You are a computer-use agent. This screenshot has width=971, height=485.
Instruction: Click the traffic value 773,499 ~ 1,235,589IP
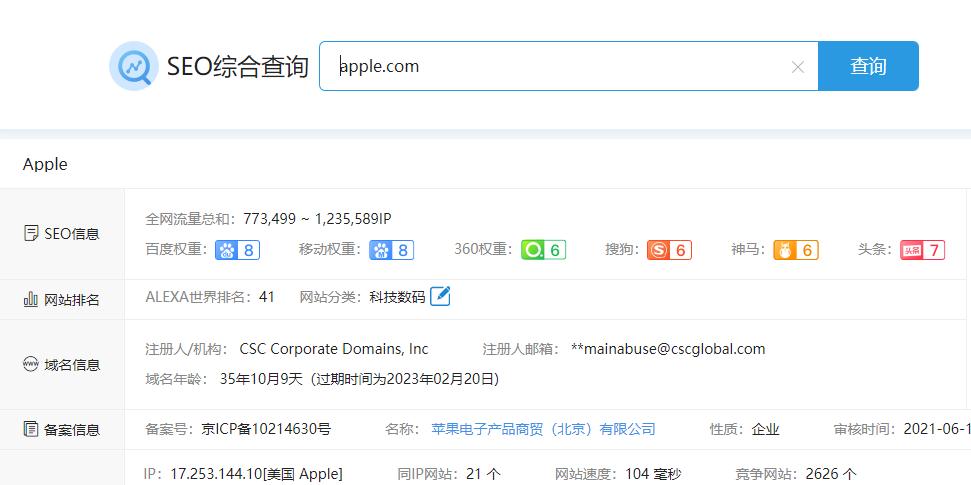point(317,219)
